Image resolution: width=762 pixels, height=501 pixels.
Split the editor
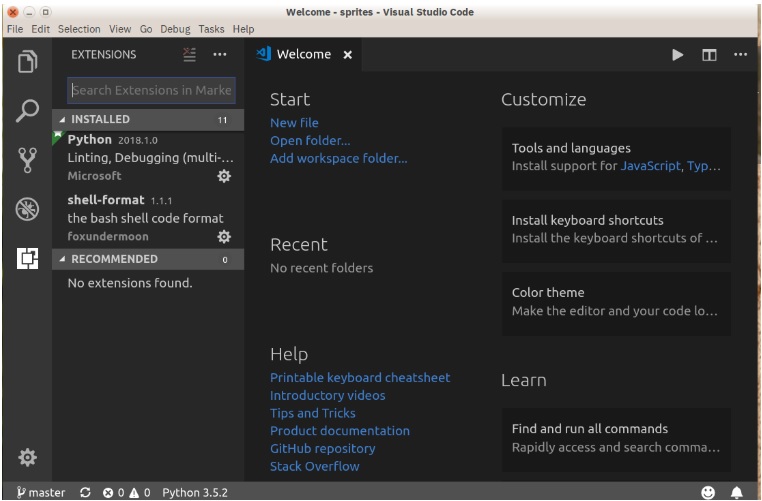[x=709, y=55]
